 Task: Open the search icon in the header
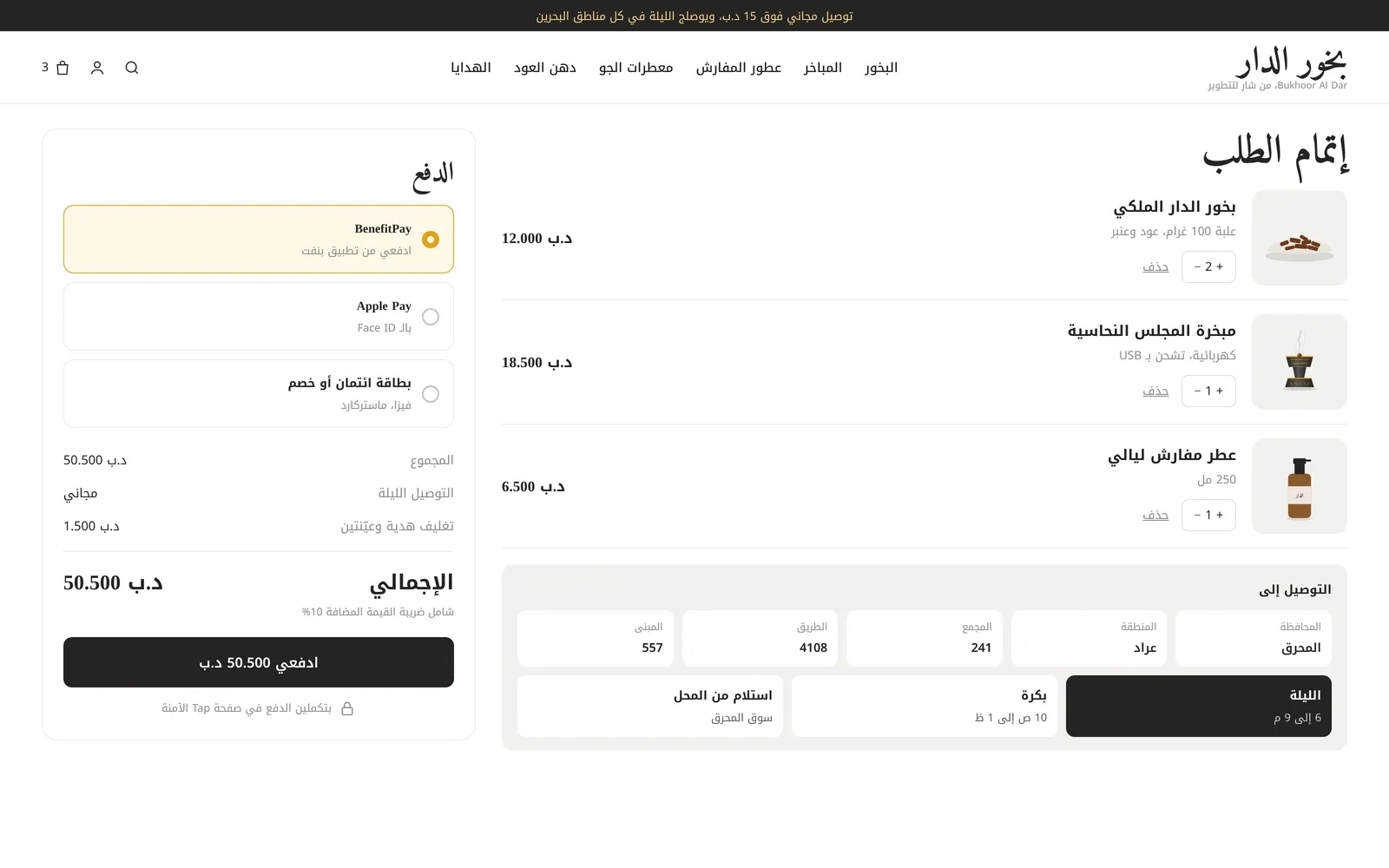132,68
